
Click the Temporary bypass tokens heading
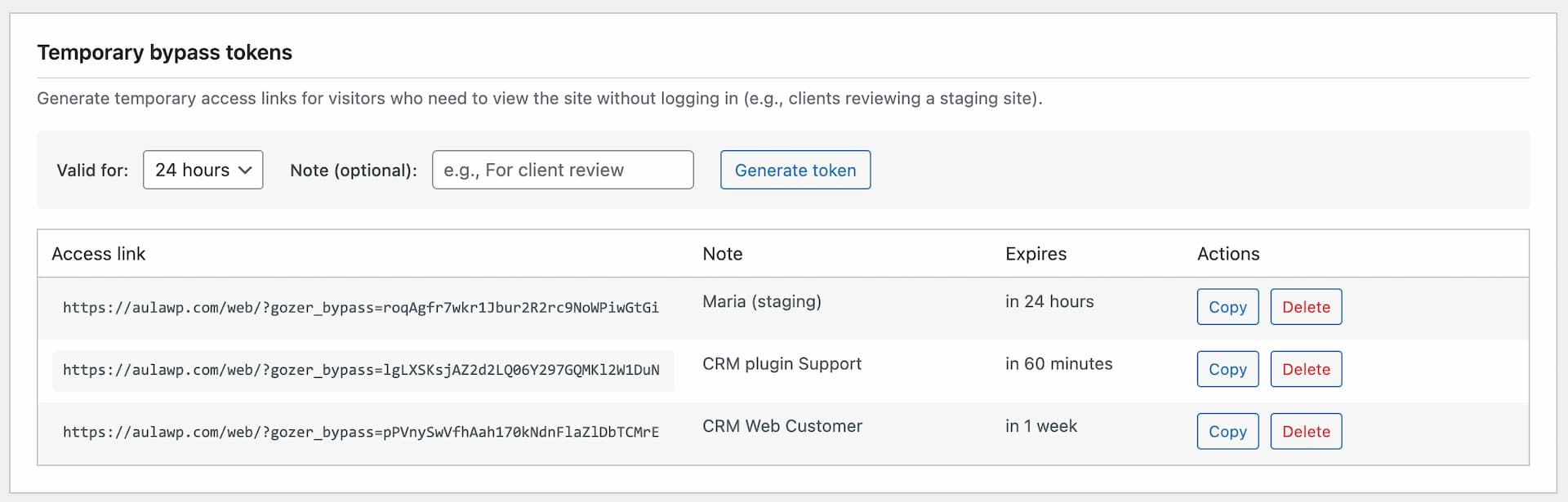pyautogui.click(x=164, y=52)
